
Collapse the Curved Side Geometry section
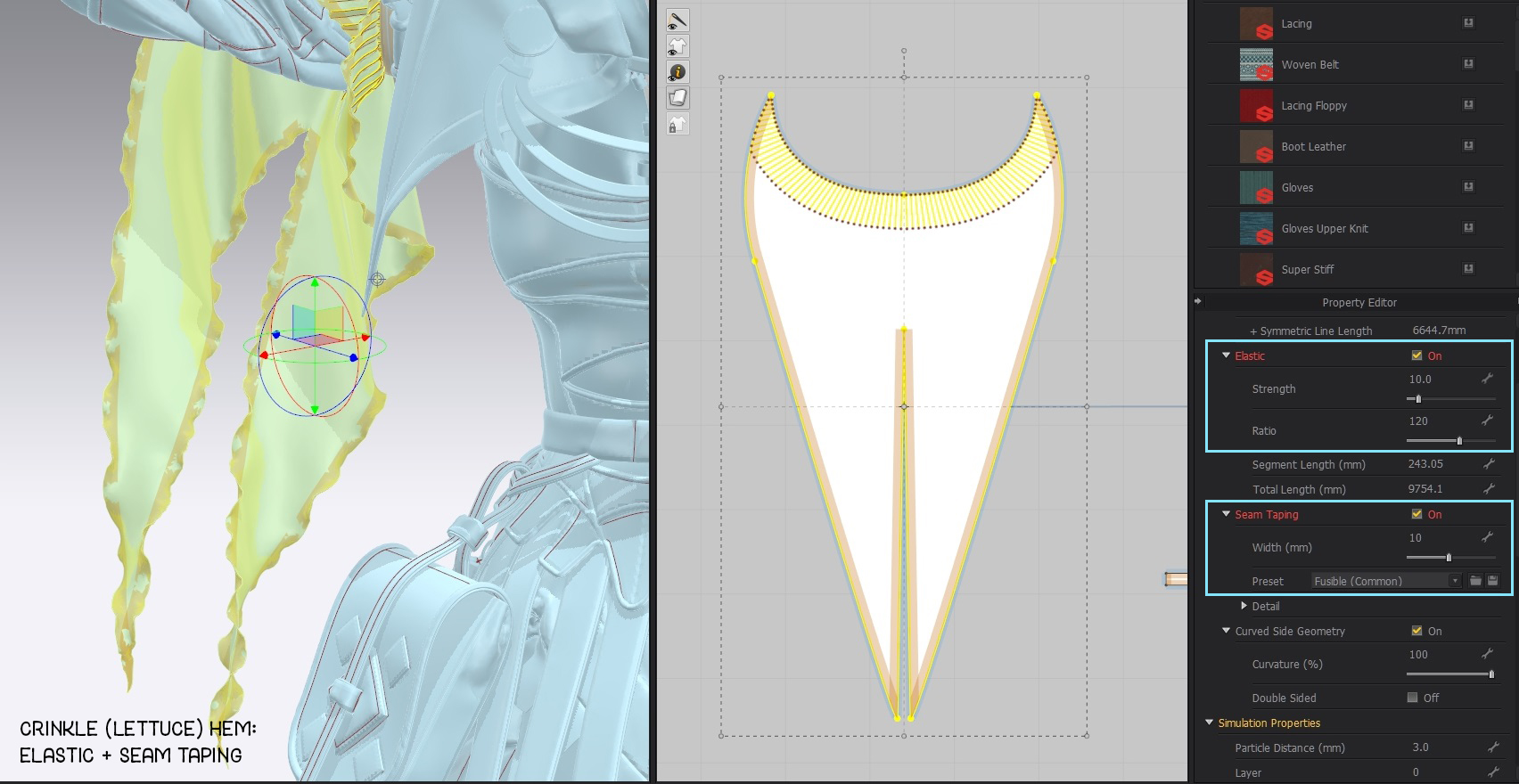(1226, 631)
